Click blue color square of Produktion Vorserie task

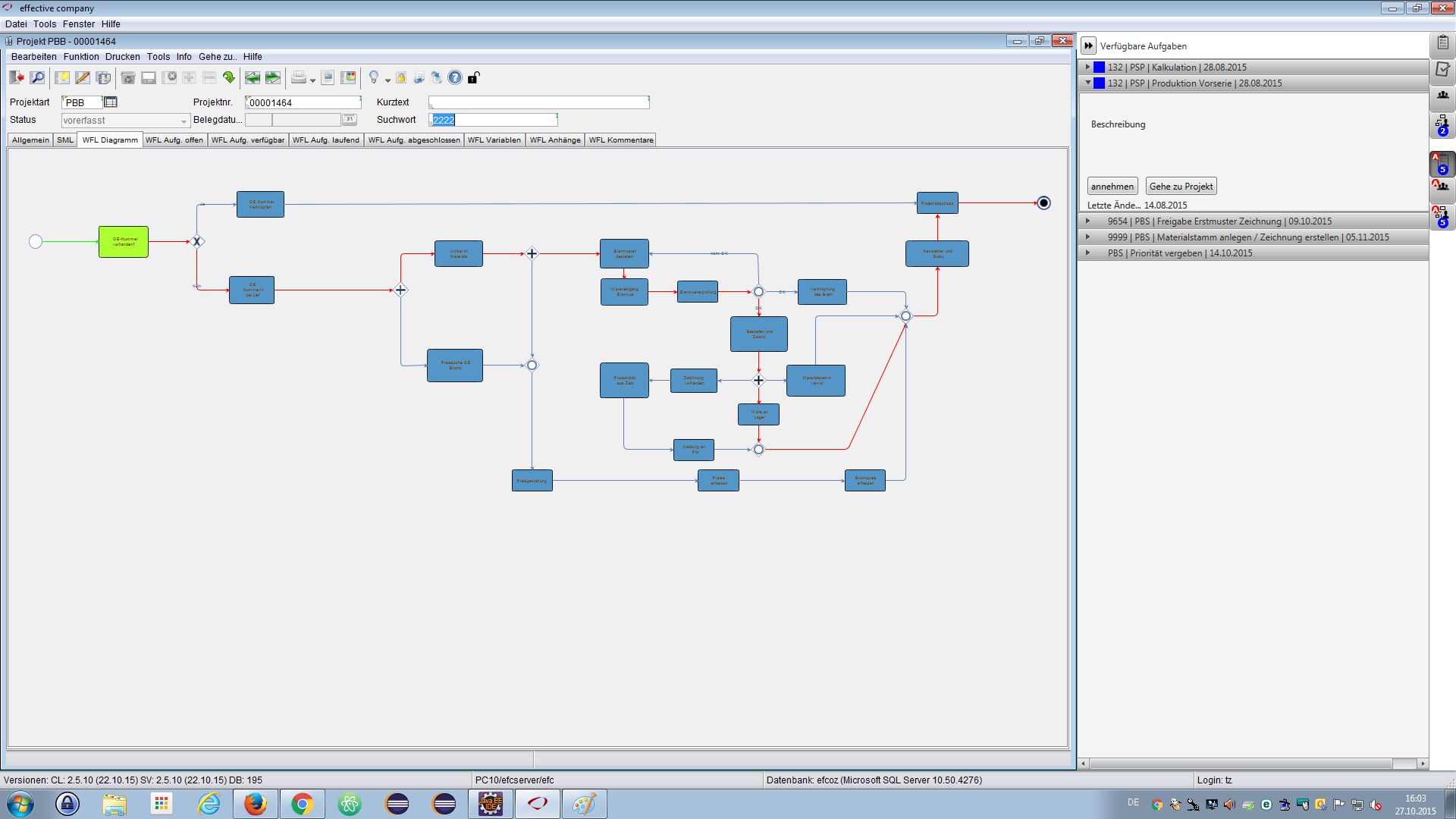1099,83
